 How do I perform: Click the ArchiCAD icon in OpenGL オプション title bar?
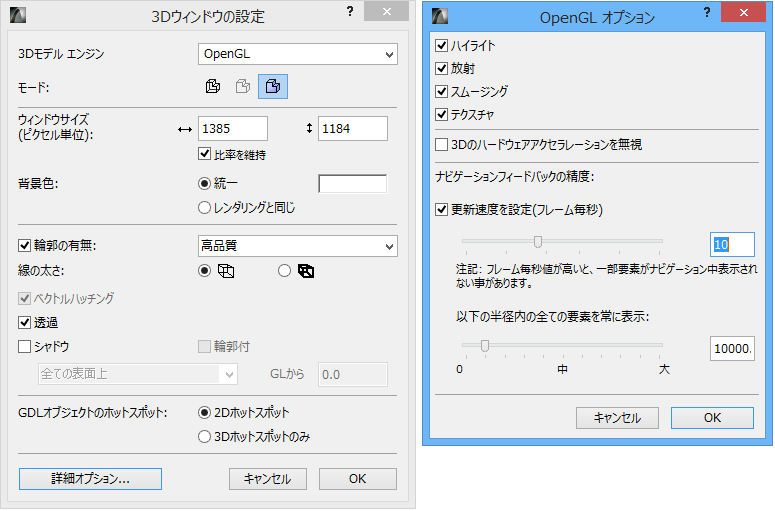[440, 16]
